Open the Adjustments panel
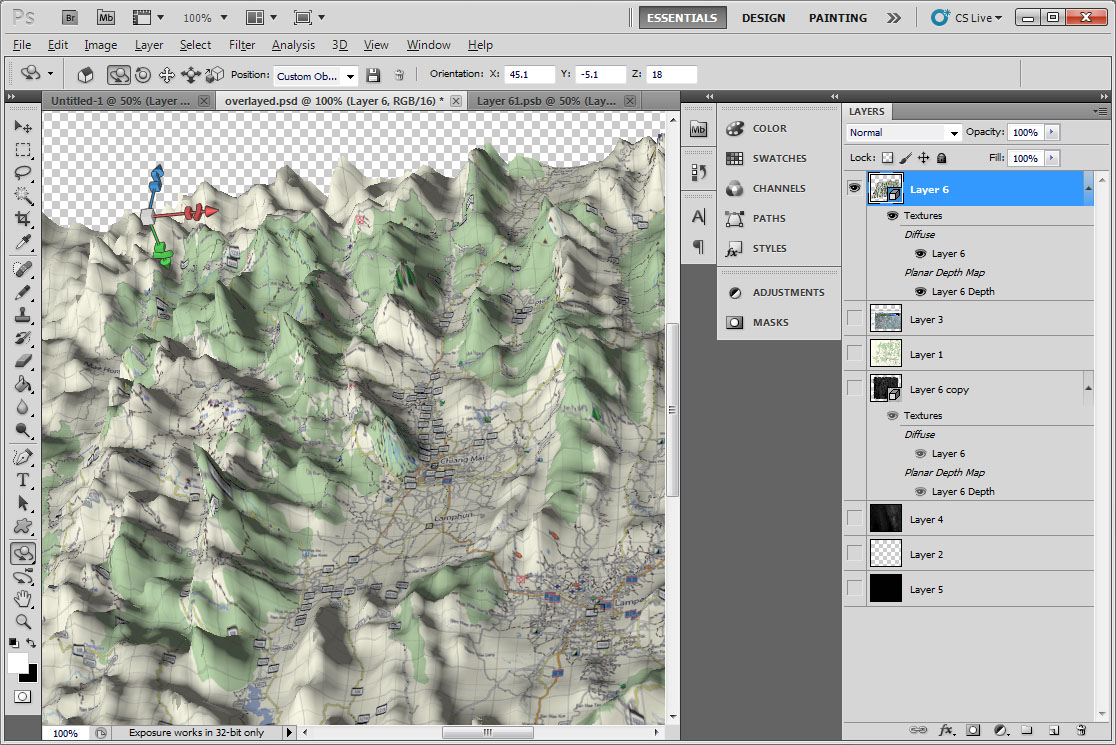 point(788,292)
